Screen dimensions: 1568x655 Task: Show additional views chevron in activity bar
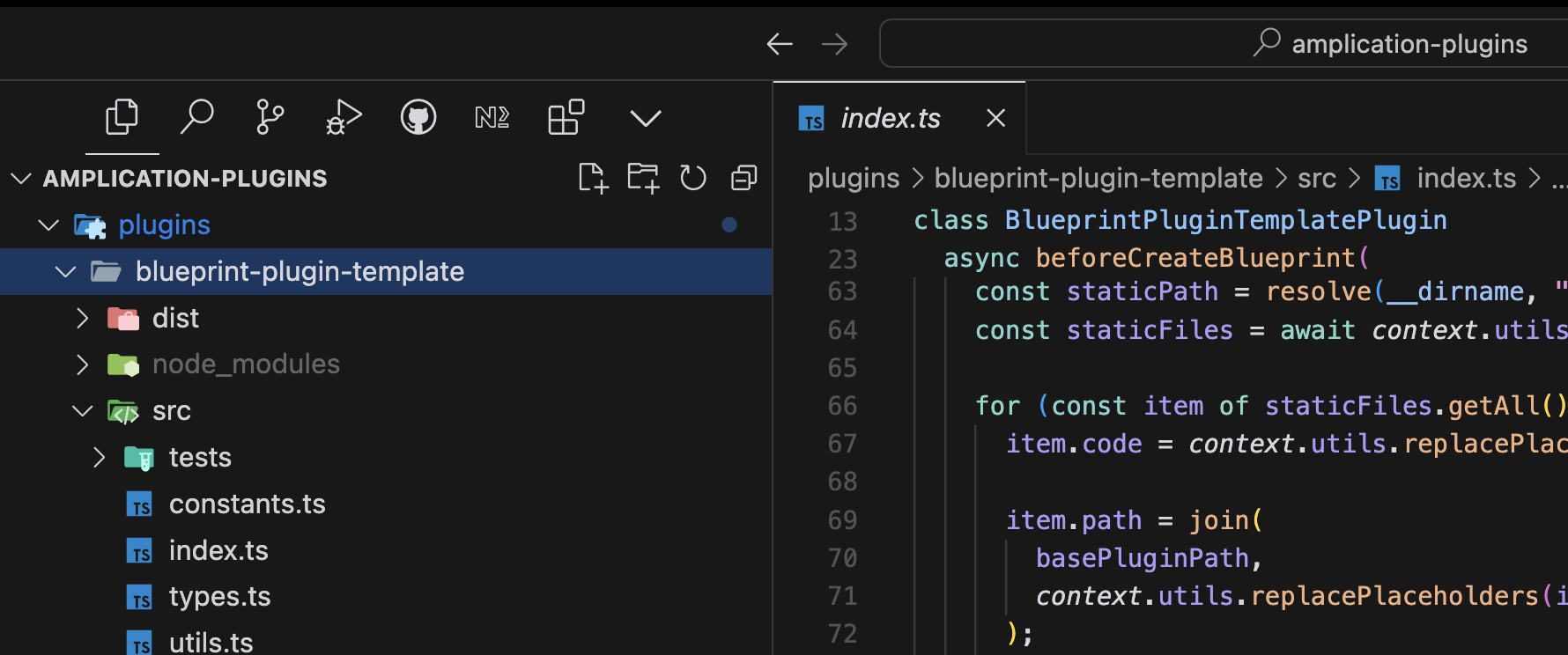click(646, 118)
